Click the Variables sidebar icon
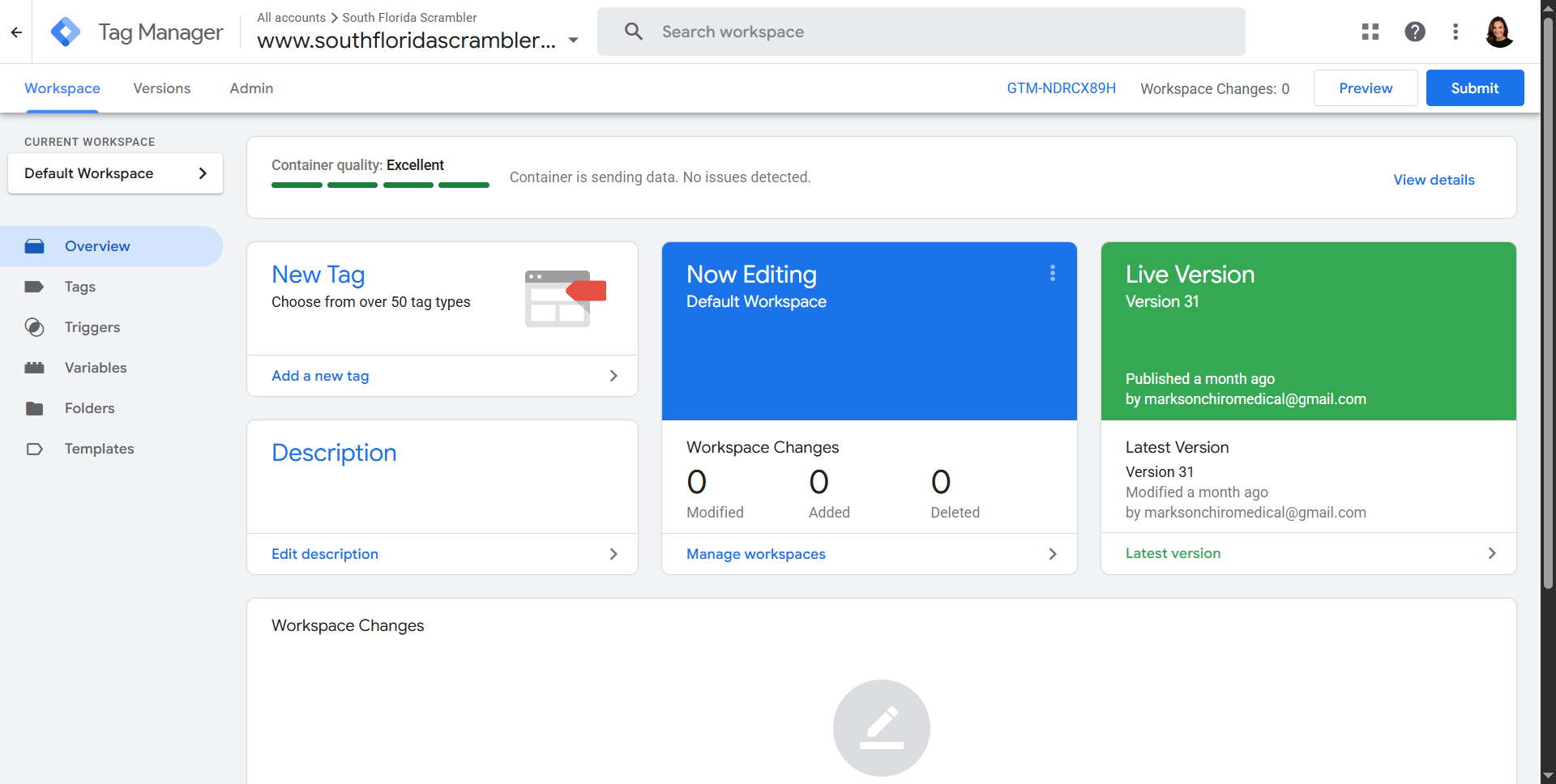This screenshot has width=1556, height=784. (x=34, y=368)
